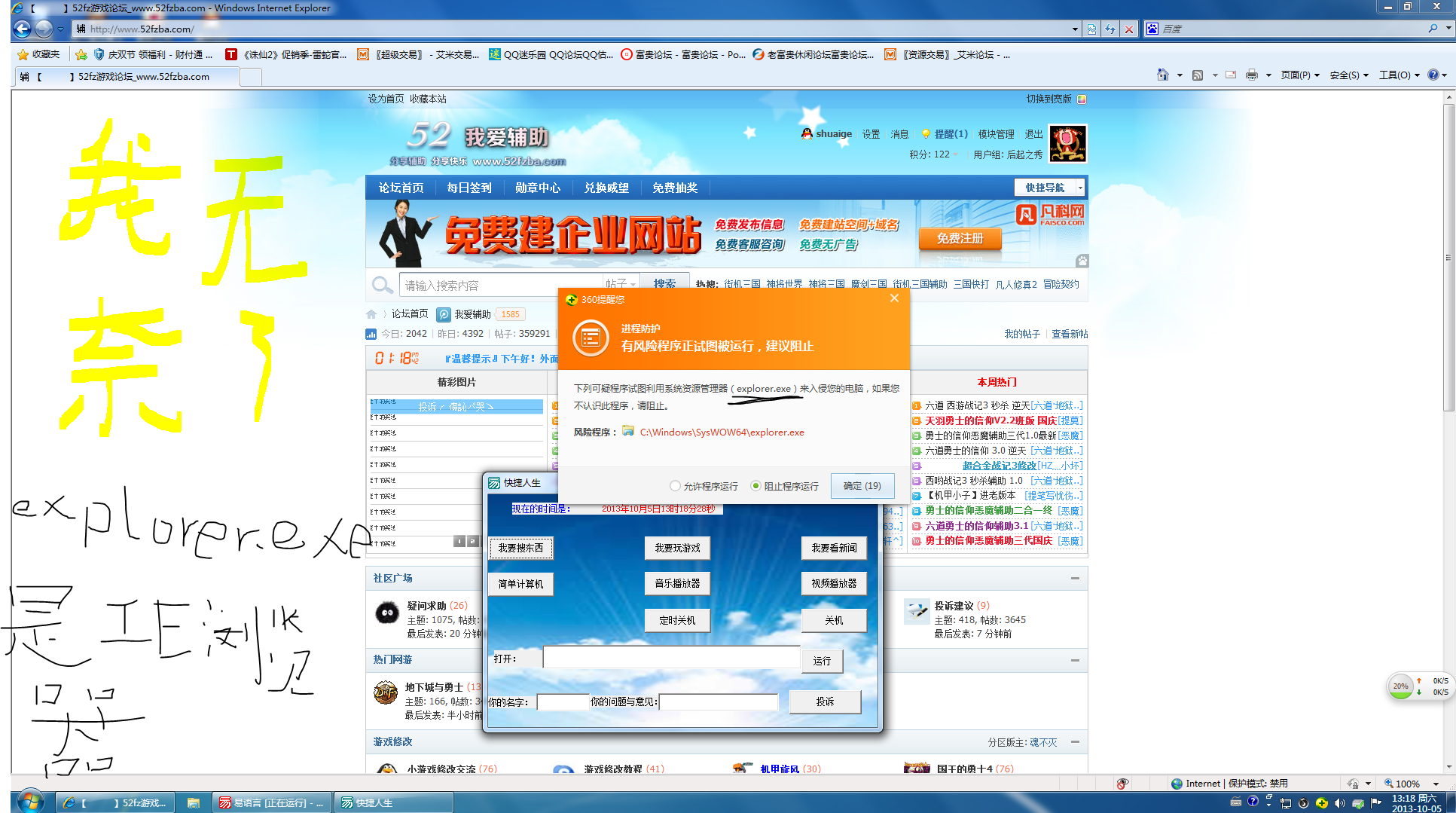Viewport: 1456px width, 813px height.
Task: Click the red stop loading icon
Action: (x=1128, y=29)
